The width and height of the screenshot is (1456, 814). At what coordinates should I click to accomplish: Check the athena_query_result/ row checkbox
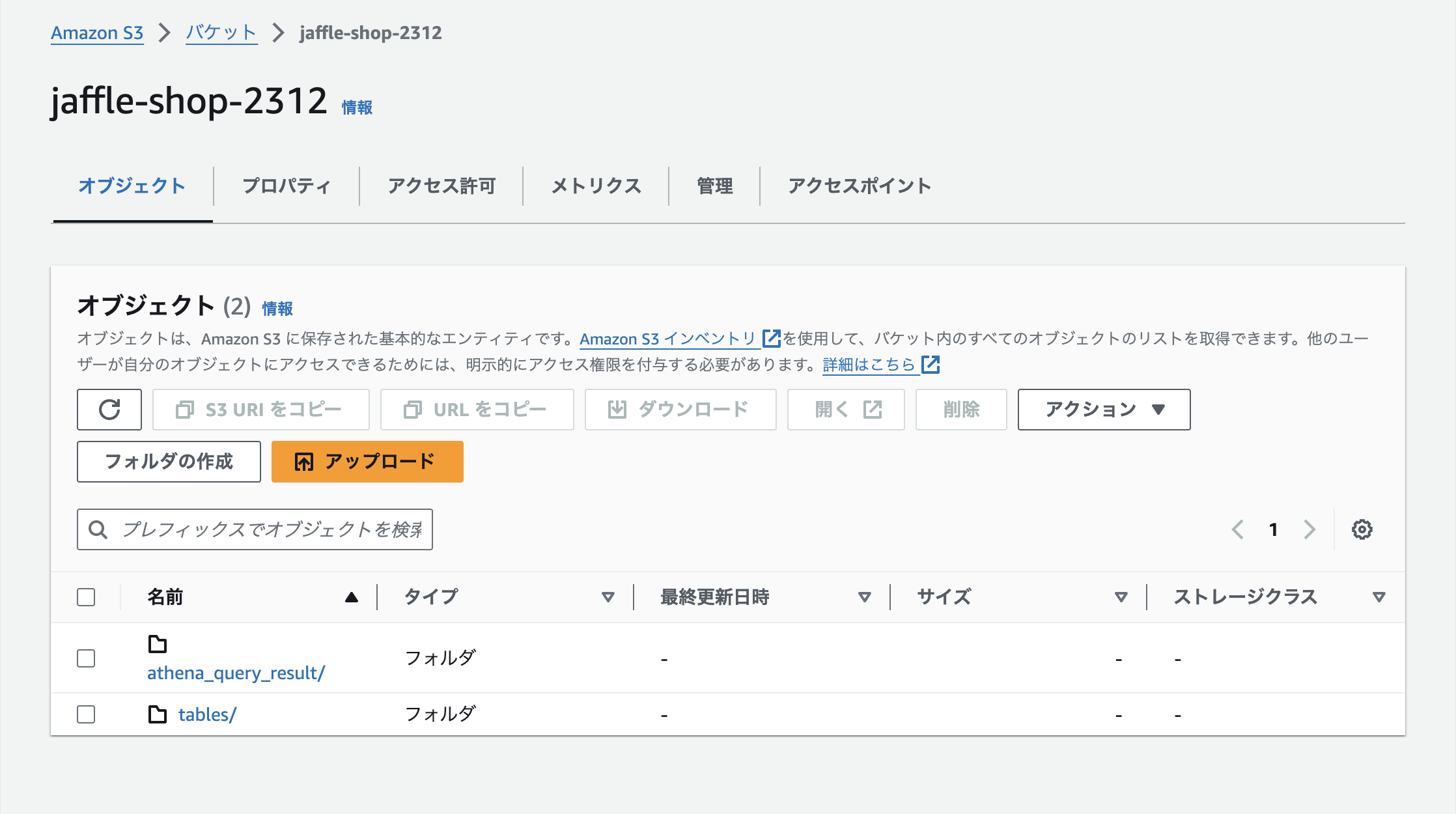coord(86,658)
